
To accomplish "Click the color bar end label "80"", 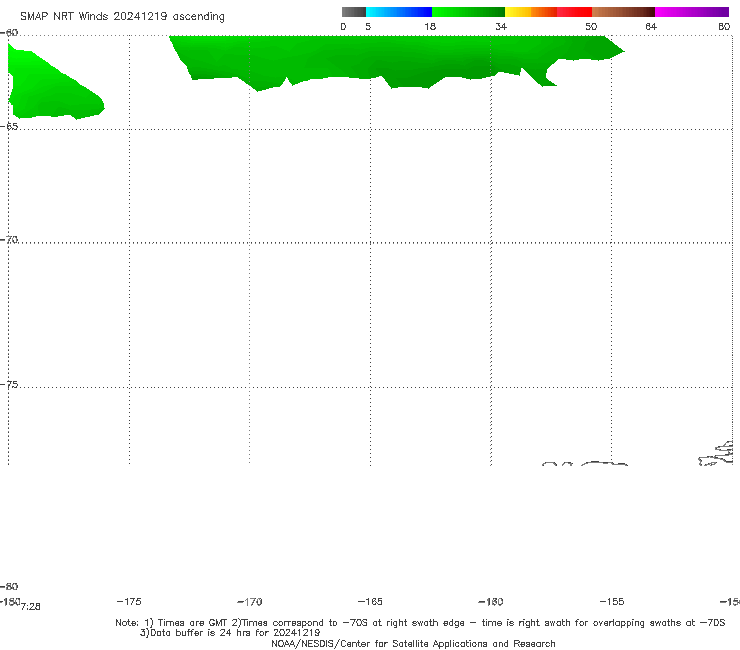I will 724,26.
